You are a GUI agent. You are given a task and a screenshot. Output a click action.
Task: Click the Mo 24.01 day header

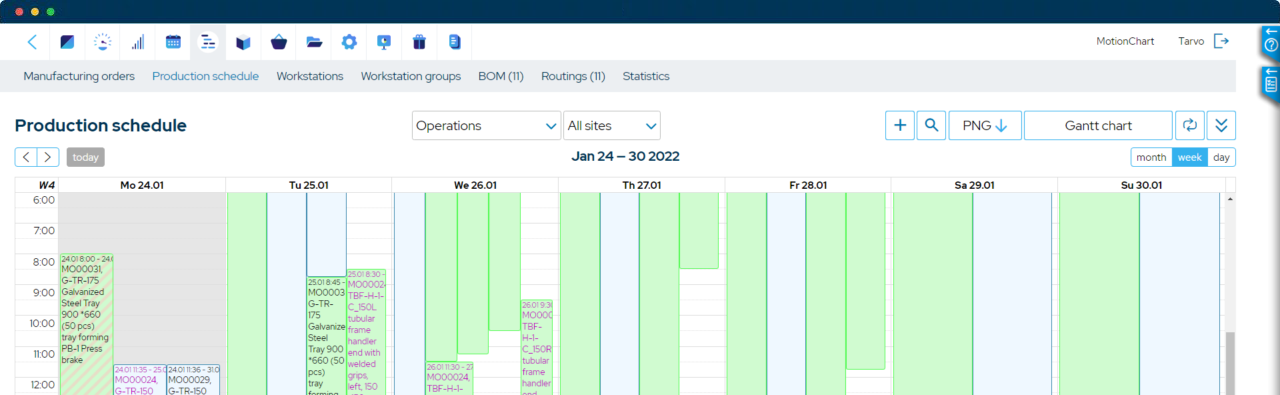pos(142,185)
